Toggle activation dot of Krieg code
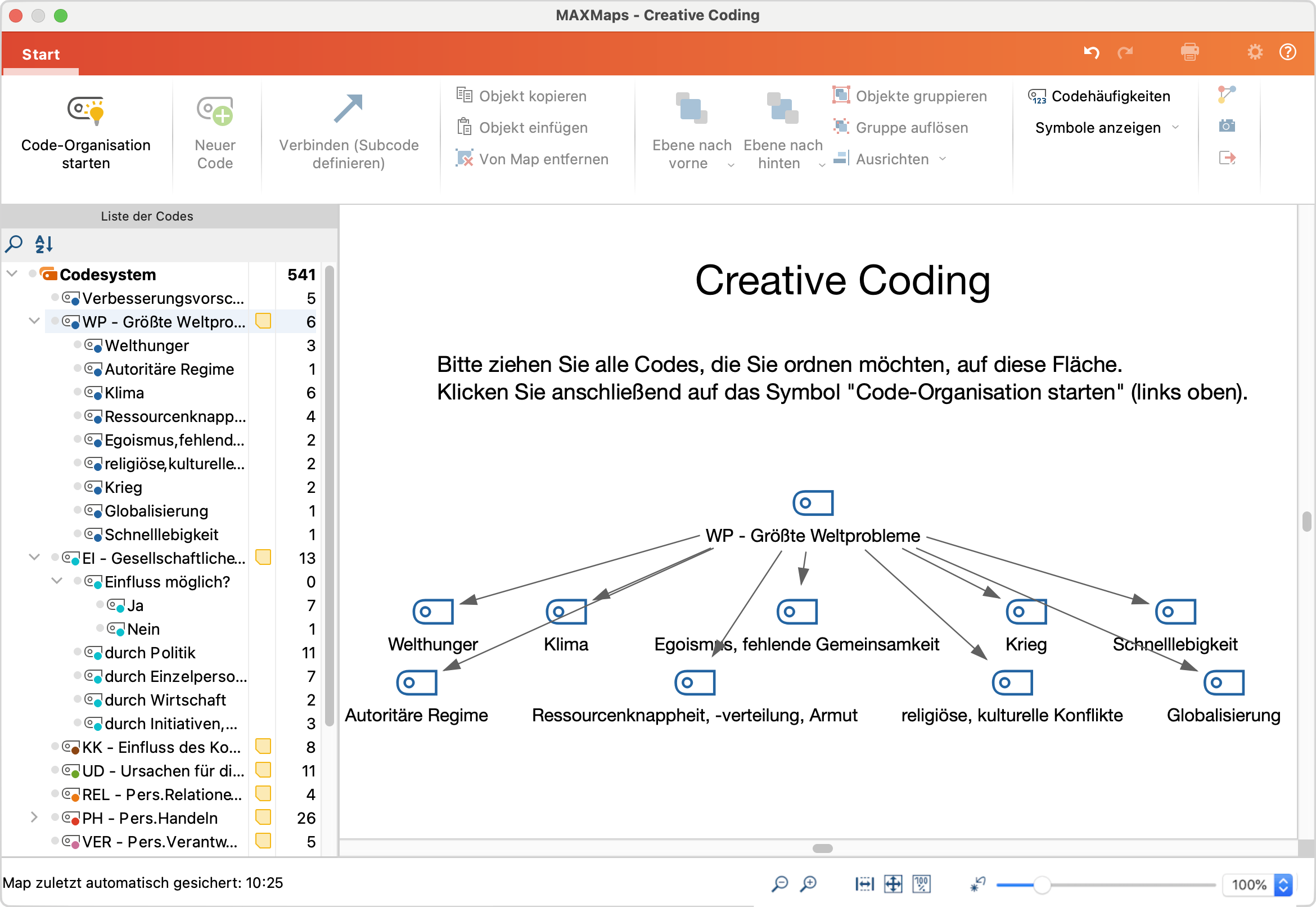This screenshot has height=907, width=1316. (x=77, y=487)
